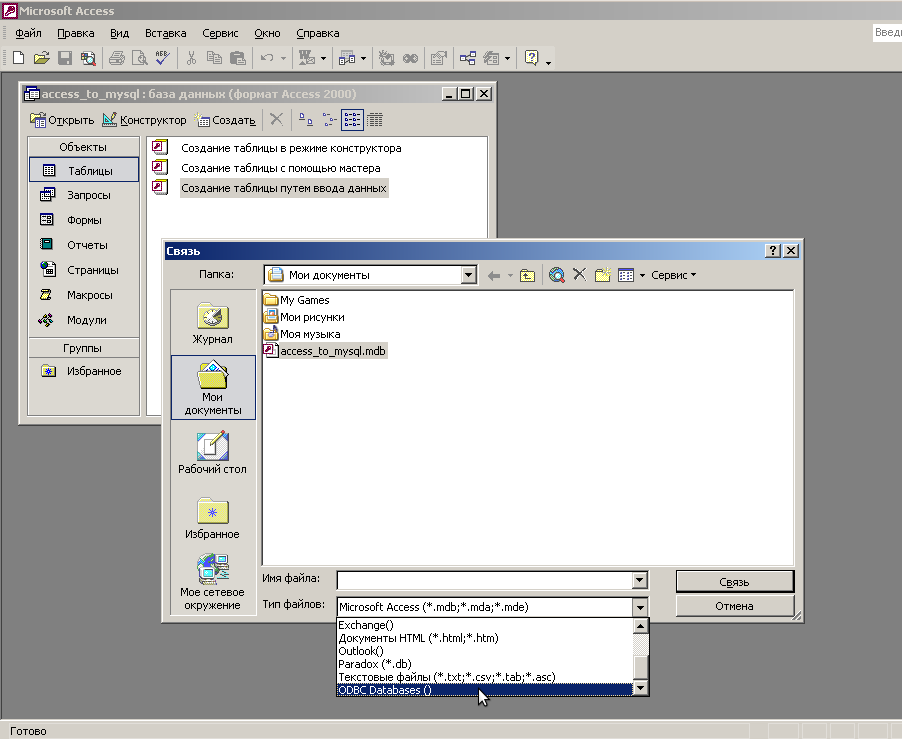Select Документы HTML file type option

pyautogui.click(x=484, y=638)
